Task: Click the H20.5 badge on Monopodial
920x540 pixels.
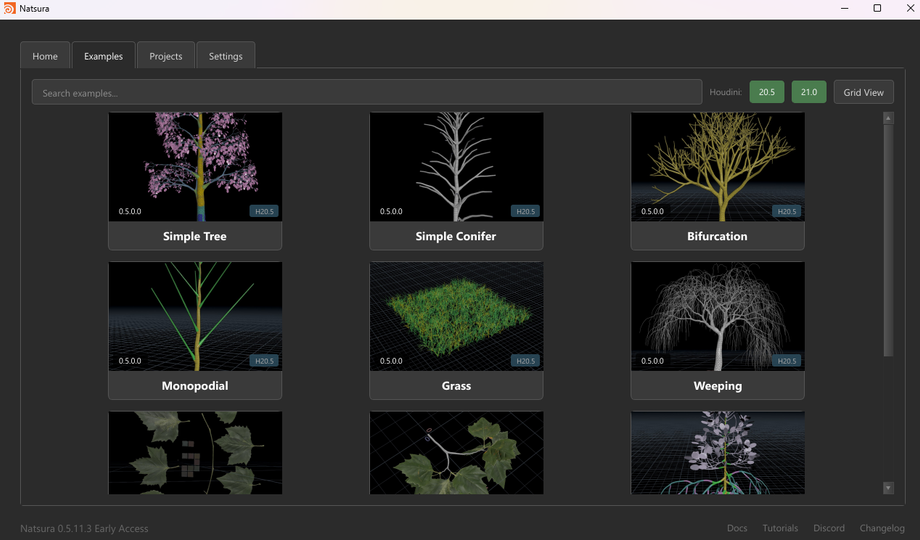Action: click(264, 361)
